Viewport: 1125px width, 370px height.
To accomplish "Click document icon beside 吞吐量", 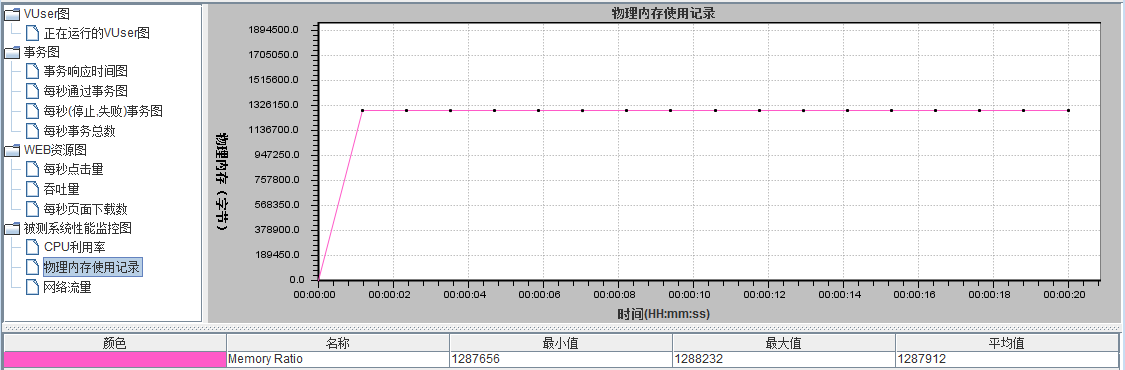I will (32, 189).
